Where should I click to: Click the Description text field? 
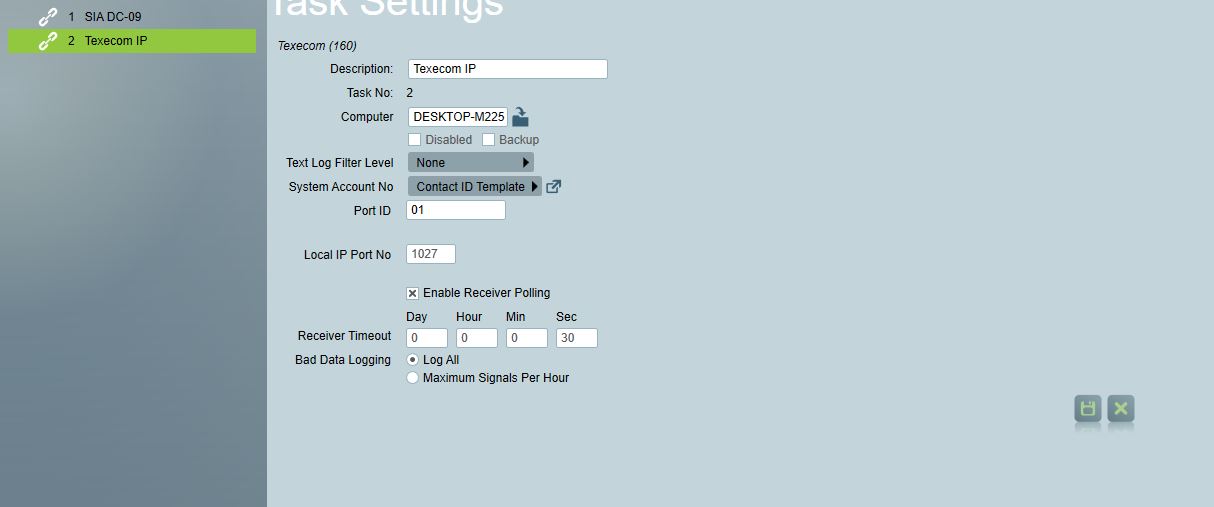click(x=507, y=69)
